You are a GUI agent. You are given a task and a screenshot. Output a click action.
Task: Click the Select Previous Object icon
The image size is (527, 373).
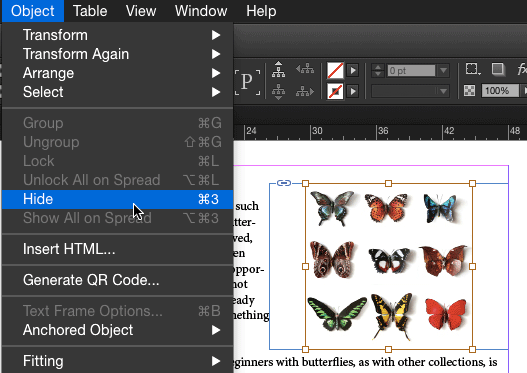(x=305, y=69)
